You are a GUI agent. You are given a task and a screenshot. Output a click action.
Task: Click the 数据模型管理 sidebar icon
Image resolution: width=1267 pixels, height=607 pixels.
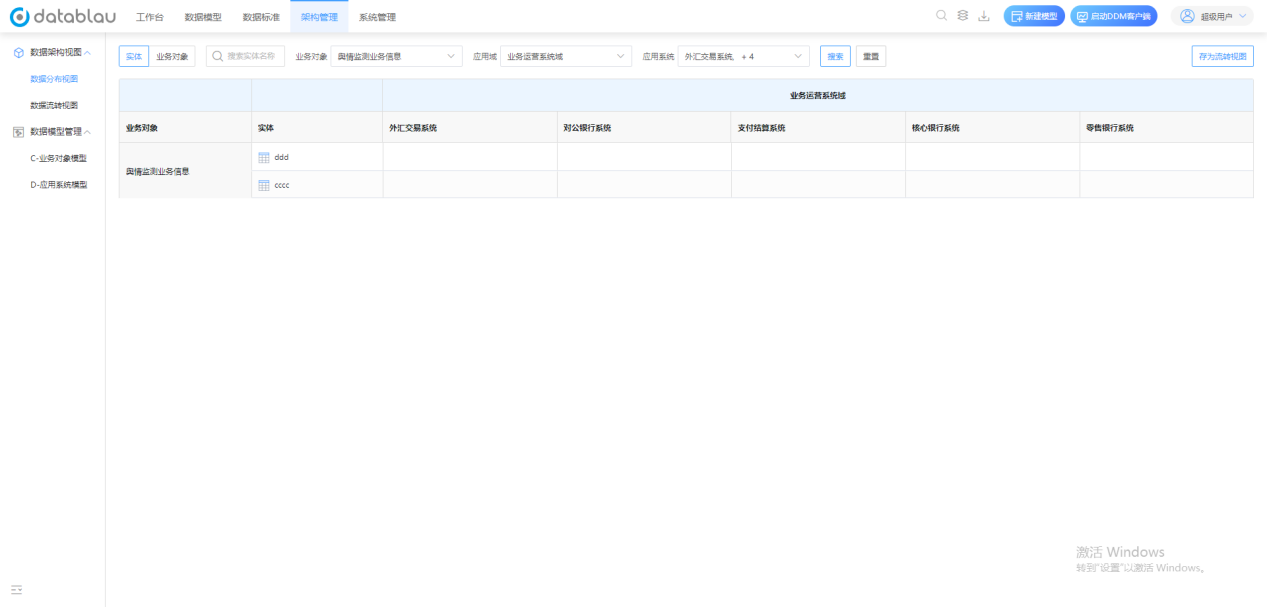point(18,131)
